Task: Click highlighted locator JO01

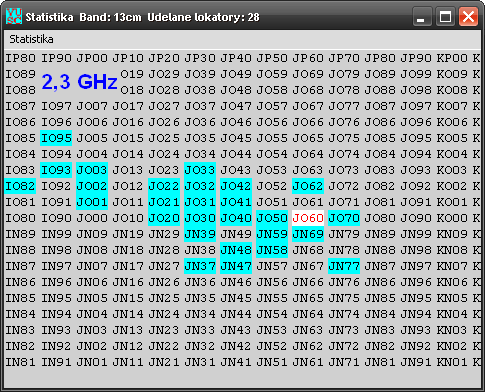Action: click(92, 202)
